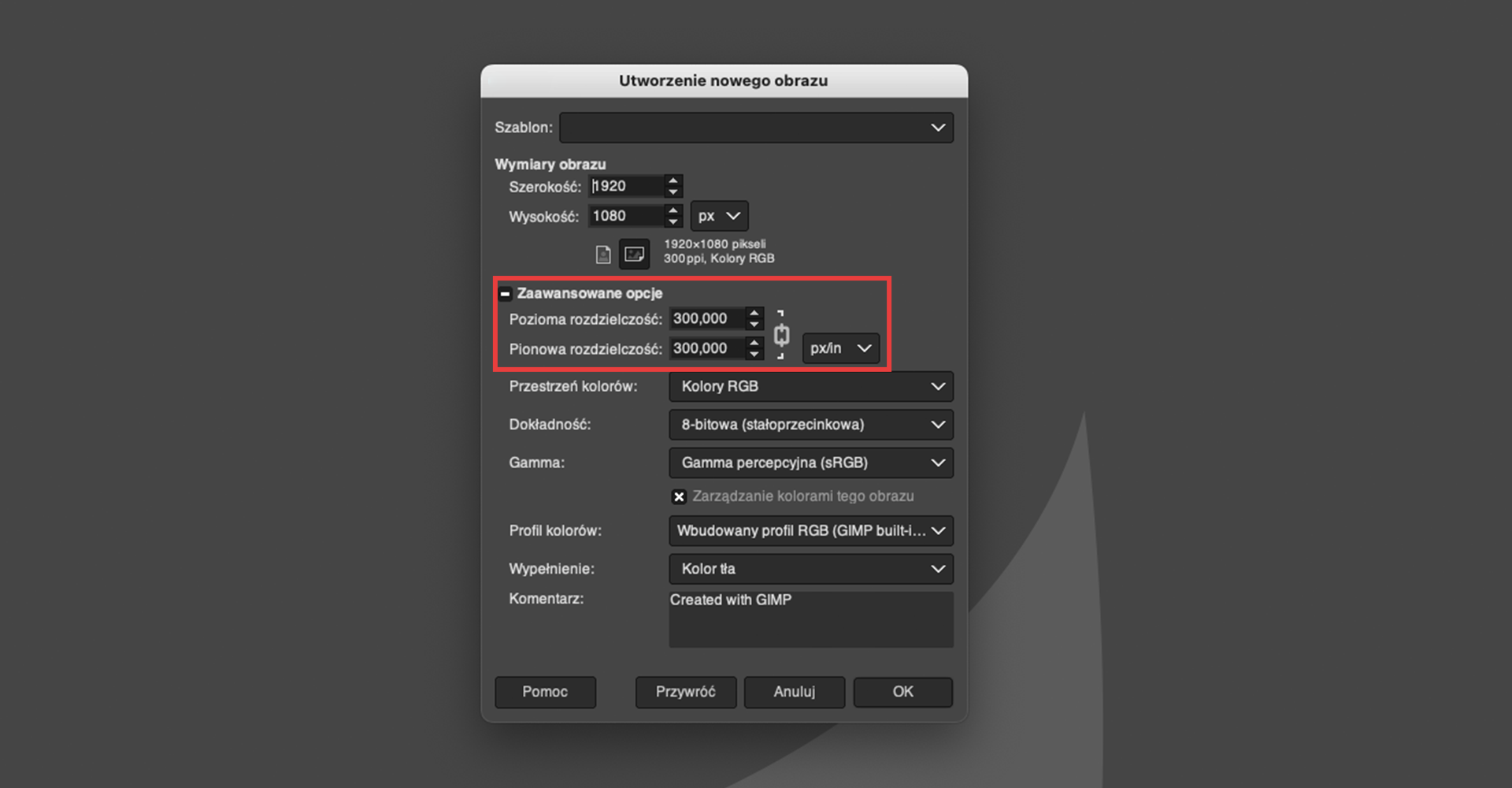Increase Pionowa rozdzielczość with up arrow
Viewport: 1512px width, 788px height.
754,343
